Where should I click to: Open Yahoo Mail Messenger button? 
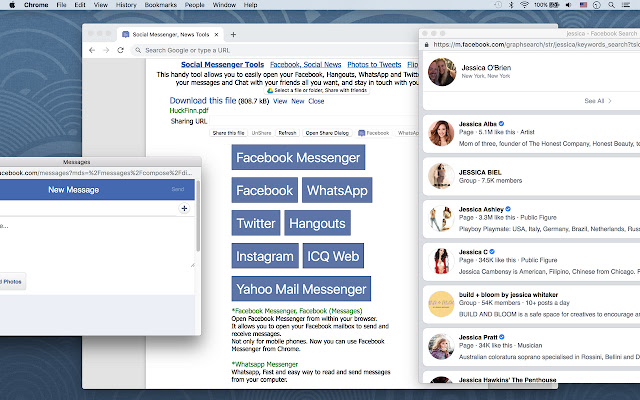[301, 289]
